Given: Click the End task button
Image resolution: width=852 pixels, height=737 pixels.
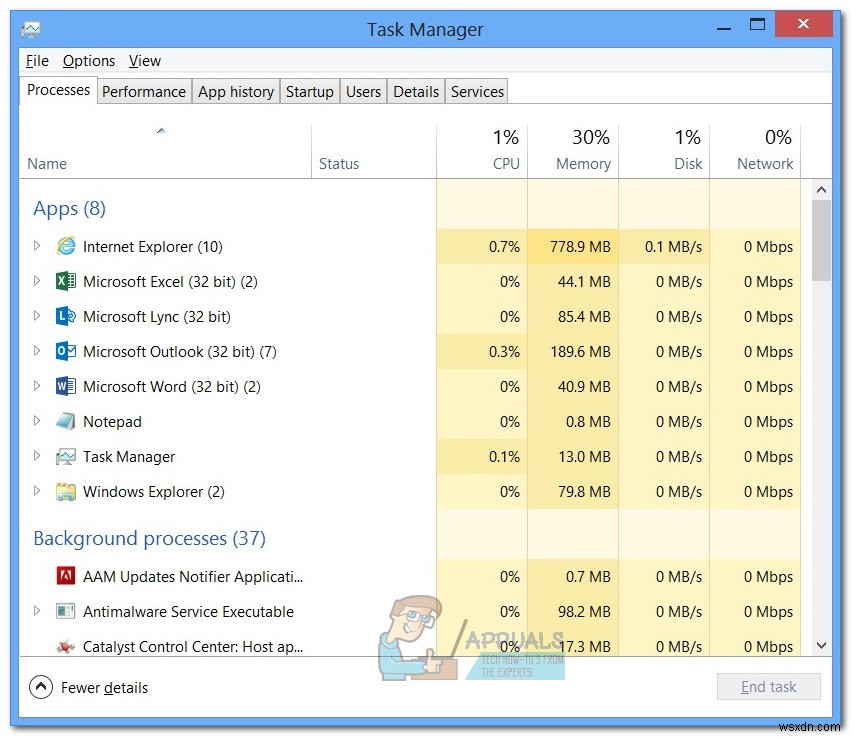Looking at the screenshot, I should (x=768, y=686).
